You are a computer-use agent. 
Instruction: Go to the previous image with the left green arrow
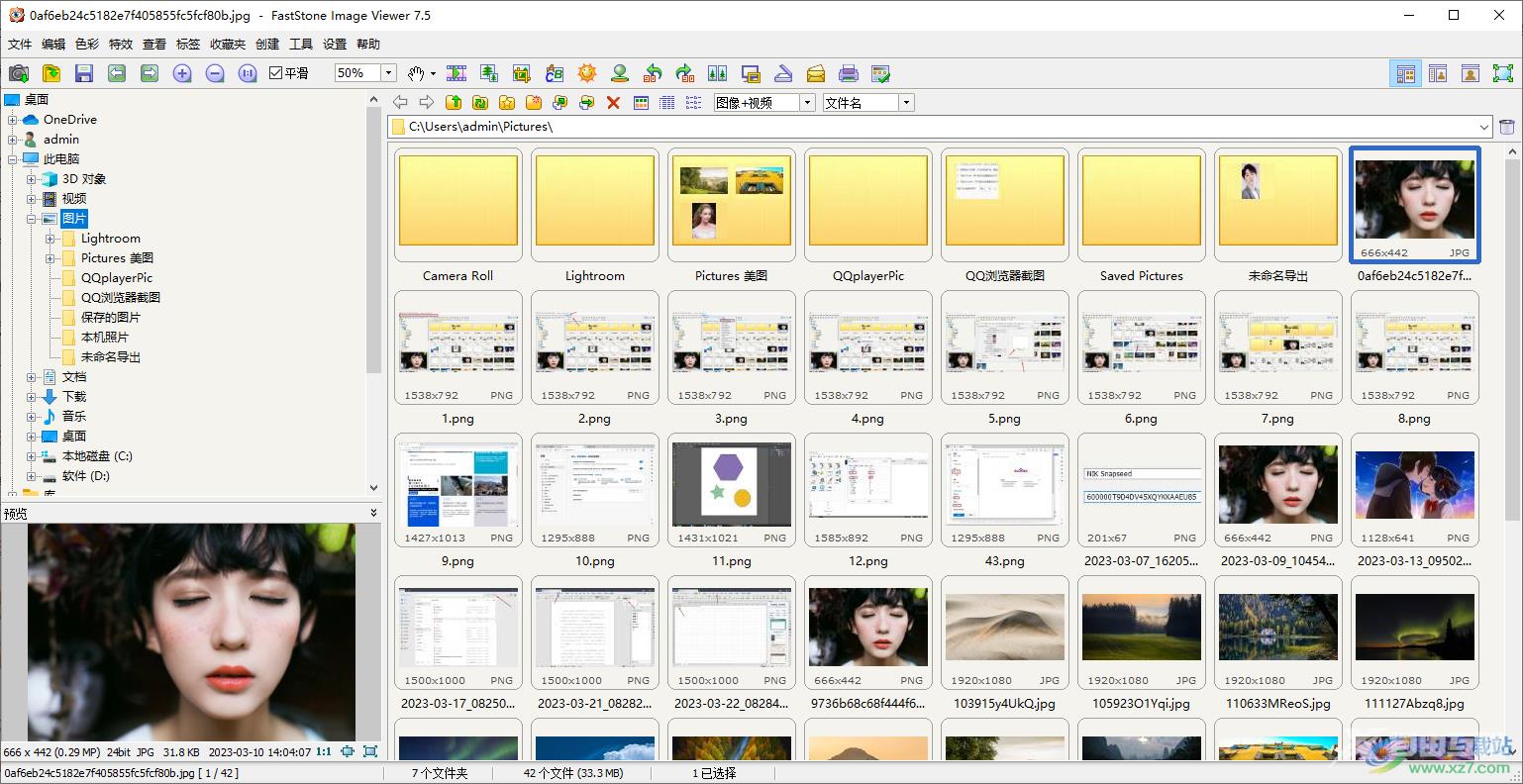pyautogui.click(x=117, y=73)
